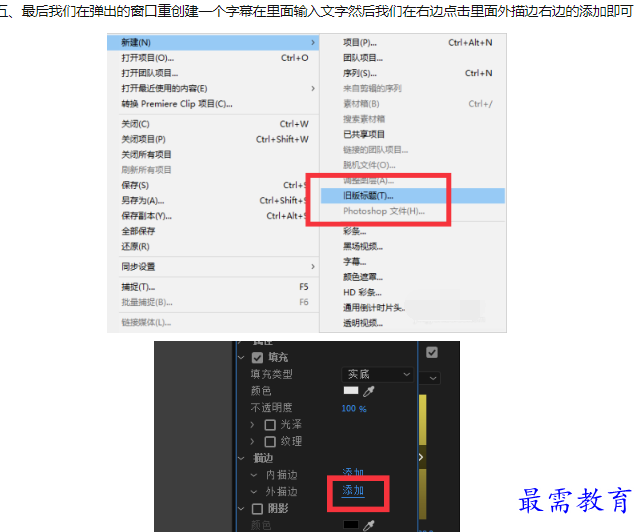640x532 pixels.
Task: Choose 项目(P)... in the submenu
Action: 413,42
